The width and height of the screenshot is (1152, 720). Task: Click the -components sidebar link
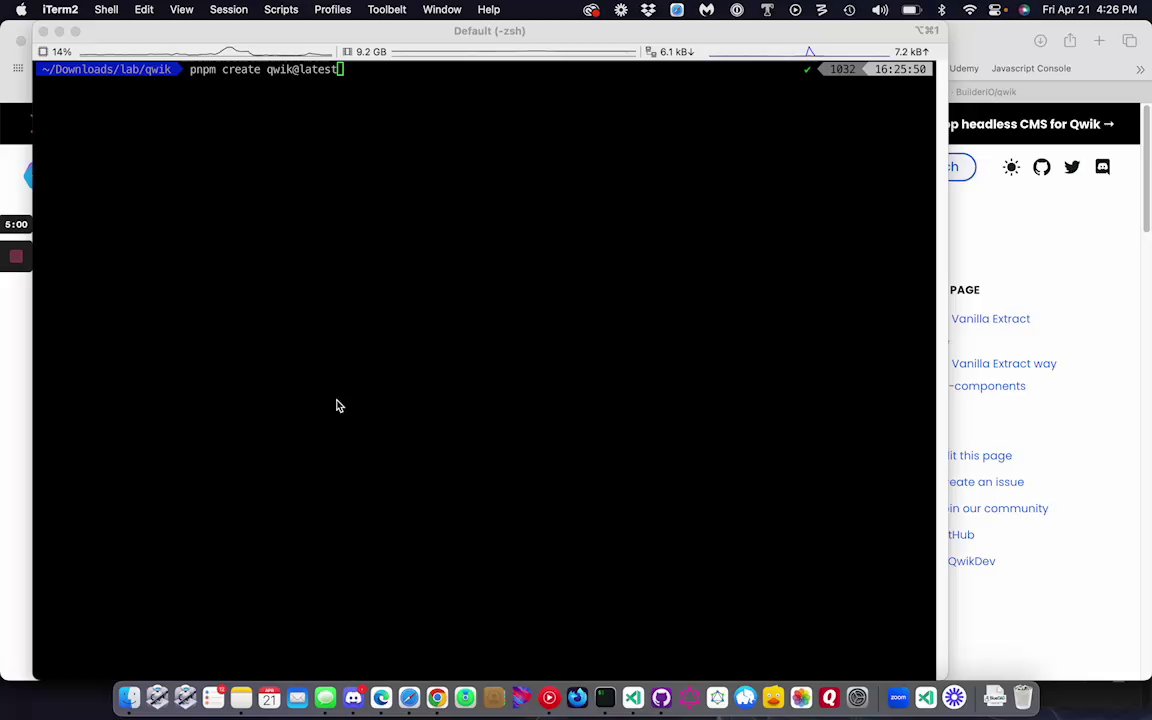point(987,386)
